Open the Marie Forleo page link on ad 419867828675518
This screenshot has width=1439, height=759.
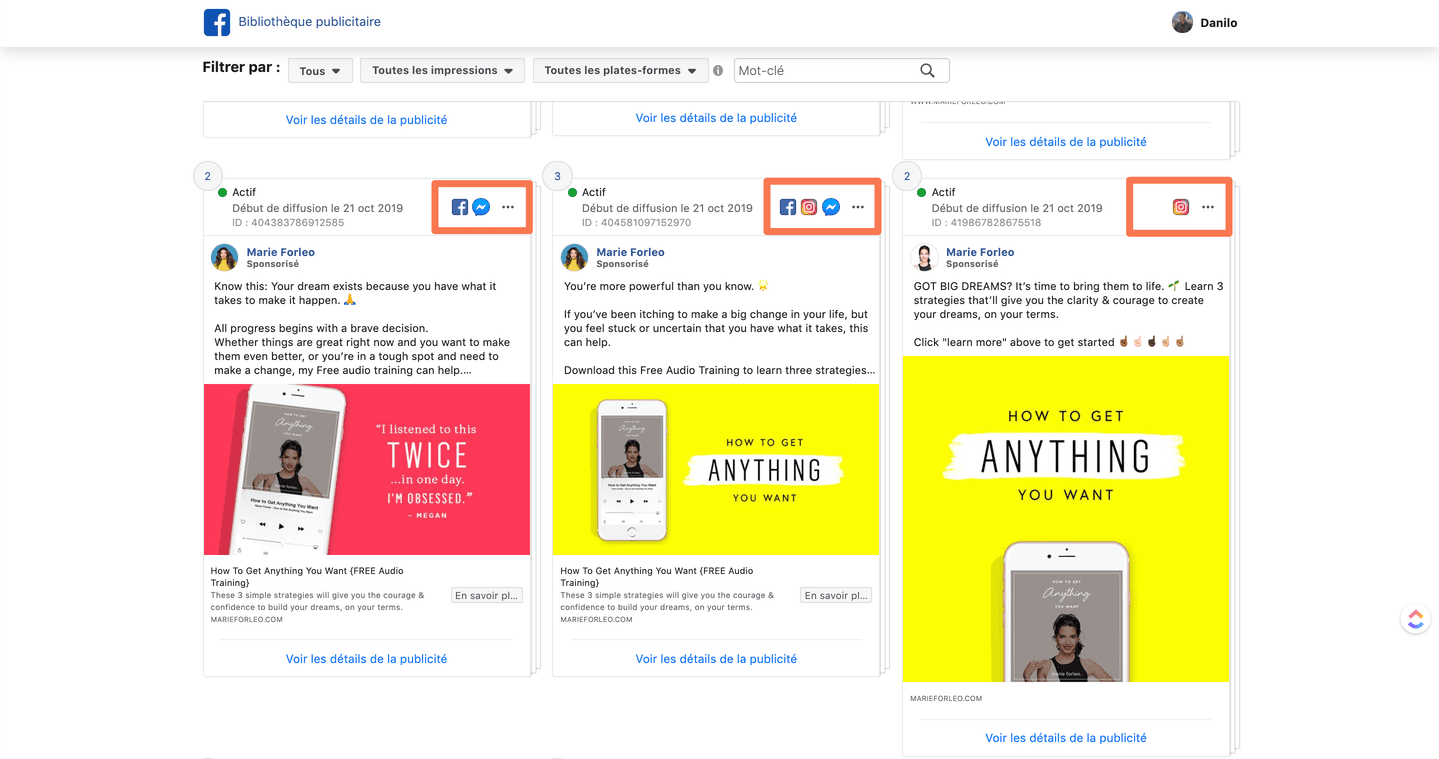[980, 252]
